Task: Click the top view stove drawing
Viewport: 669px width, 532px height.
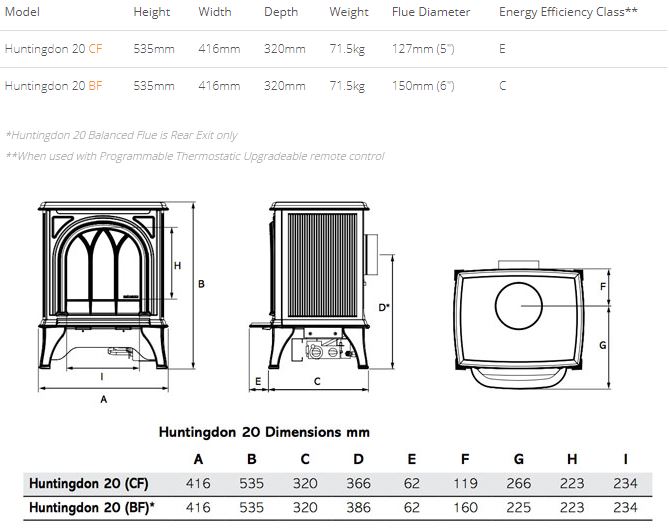Action: point(518,324)
